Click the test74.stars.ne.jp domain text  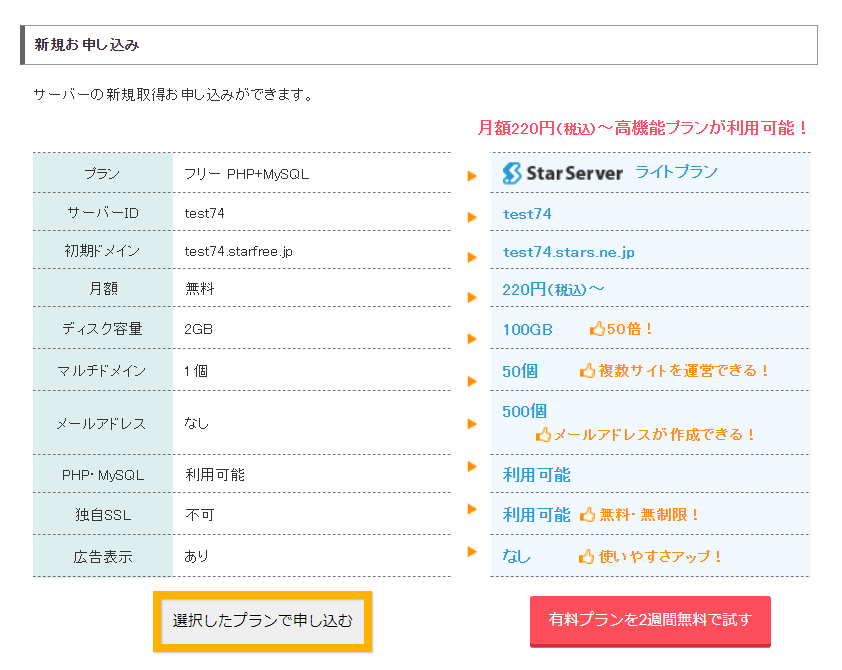tap(569, 252)
